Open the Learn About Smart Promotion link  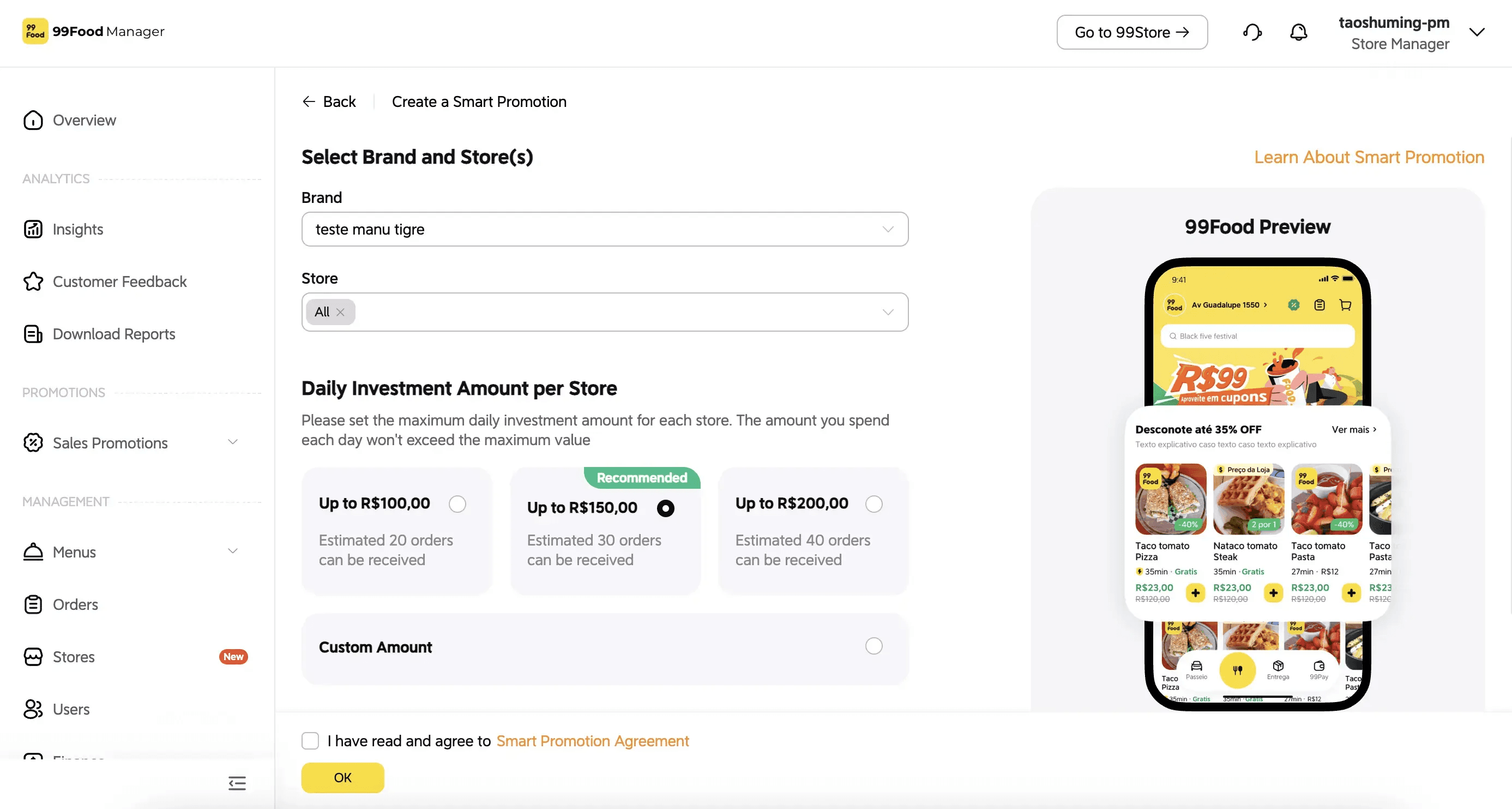1369,157
